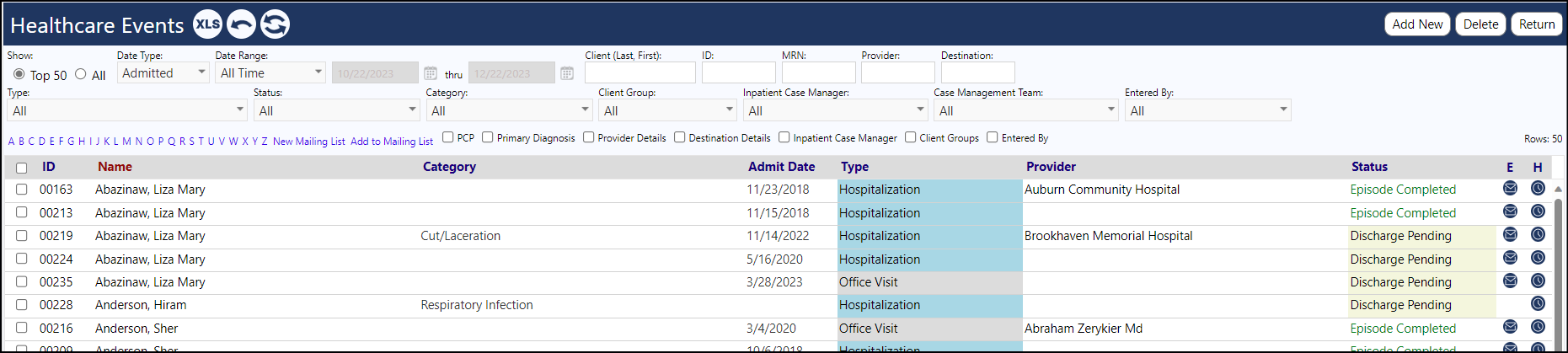Open the Category filter dropdown
The height and width of the screenshot is (353, 1568).
pos(510,110)
